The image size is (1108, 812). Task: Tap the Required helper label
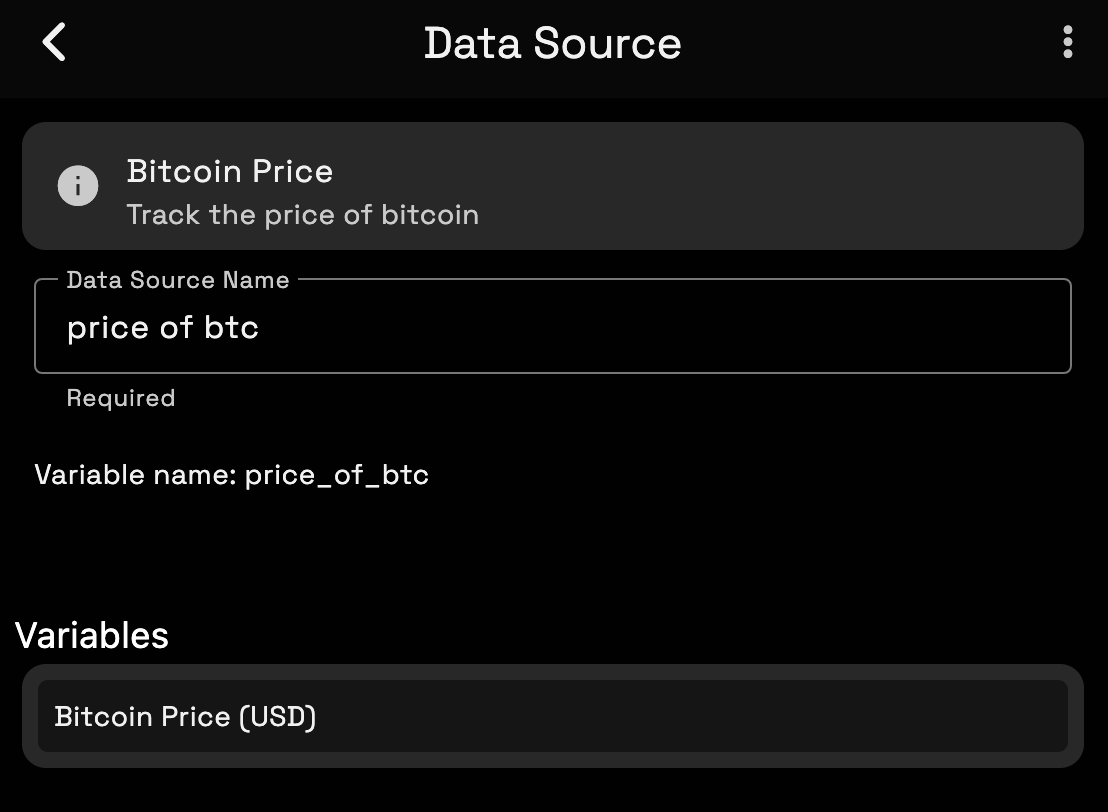(x=120, y=398)
